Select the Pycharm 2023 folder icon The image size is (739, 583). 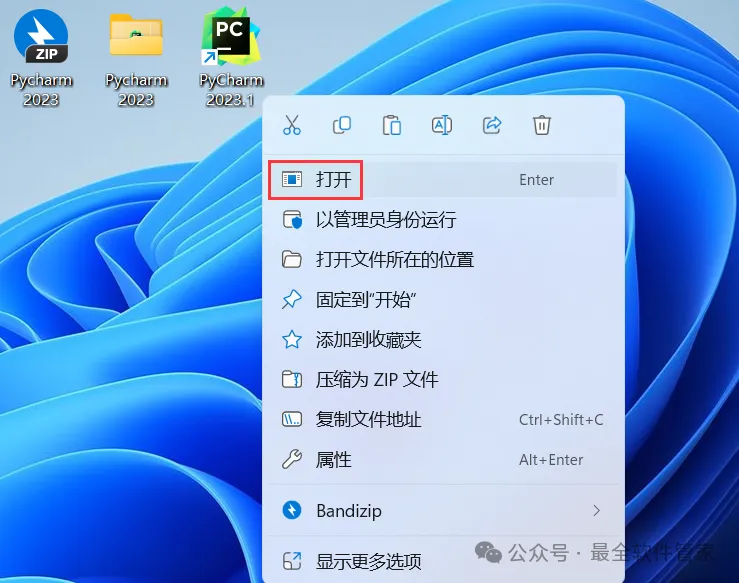(136, 35)
